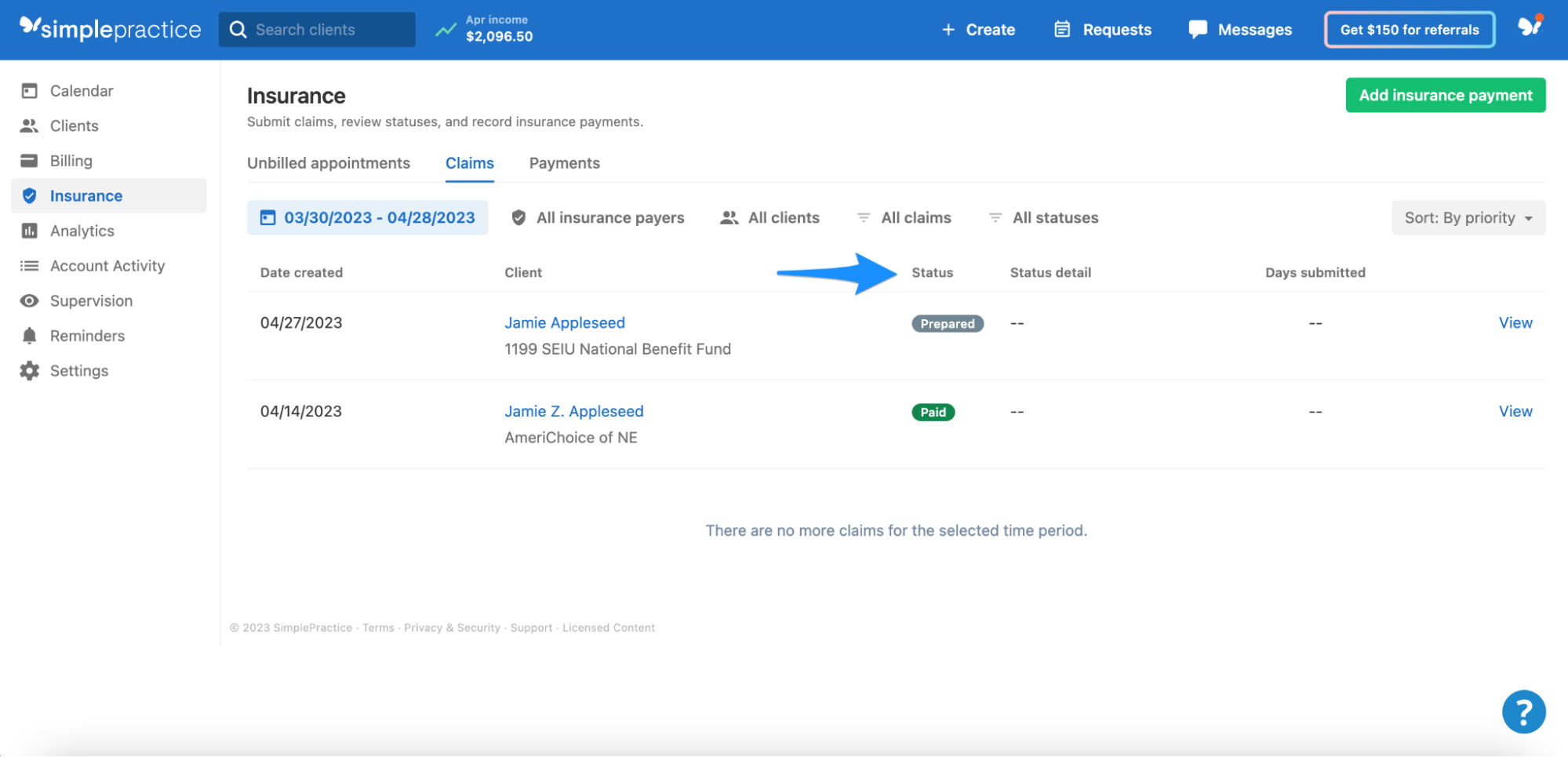Switch to the Unbilled appointments tab
This screenshot has width=1568, height=757.
click(329, 163)
